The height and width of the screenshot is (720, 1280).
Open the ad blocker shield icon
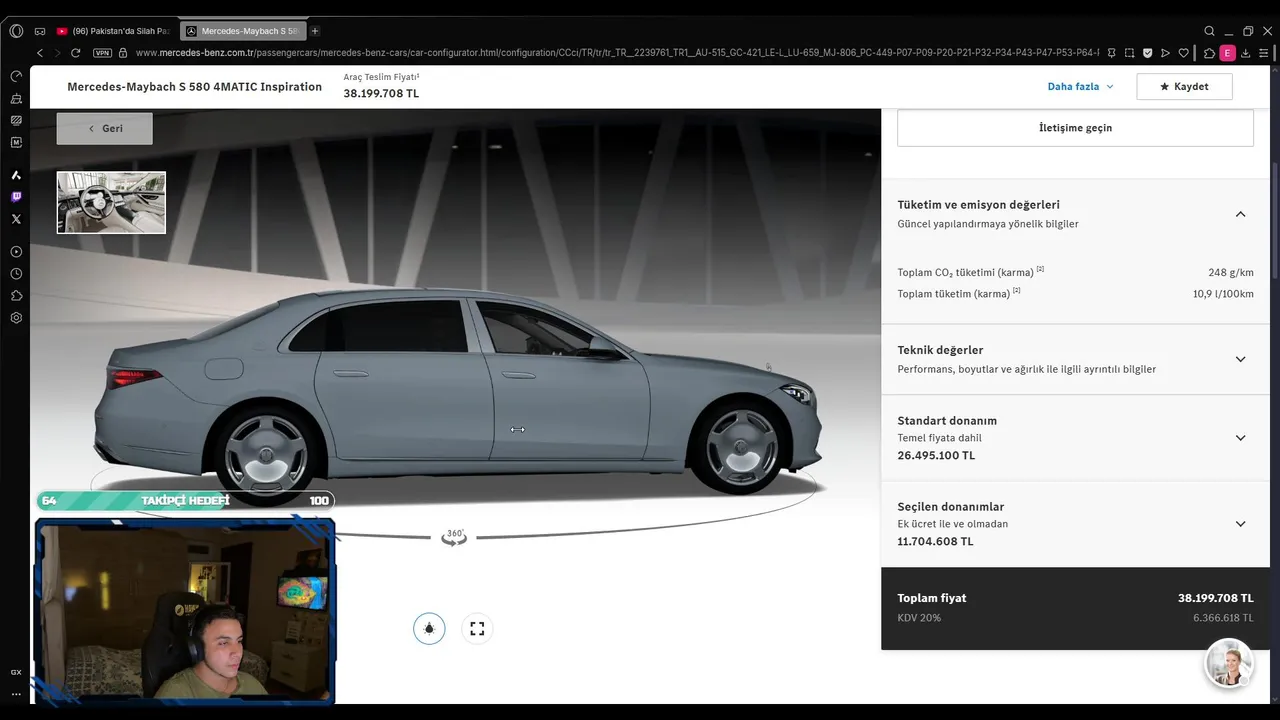(x=1147, y=53)
